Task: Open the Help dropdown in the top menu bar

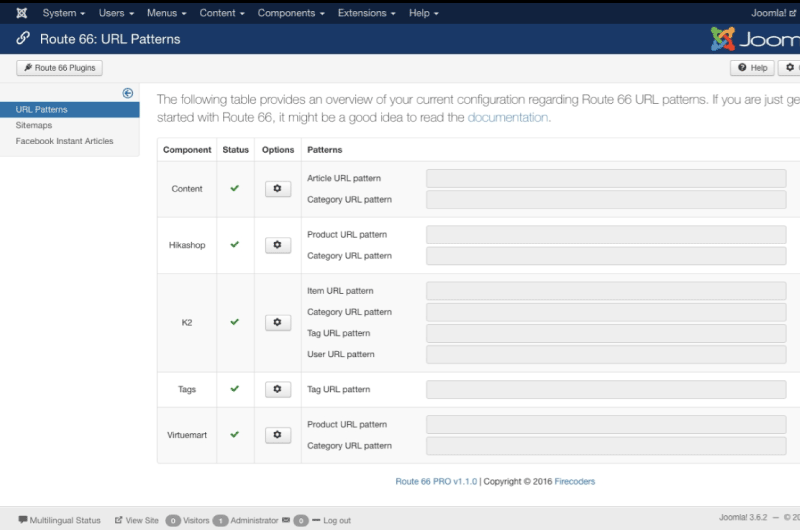Action: (x=423, y=13)
